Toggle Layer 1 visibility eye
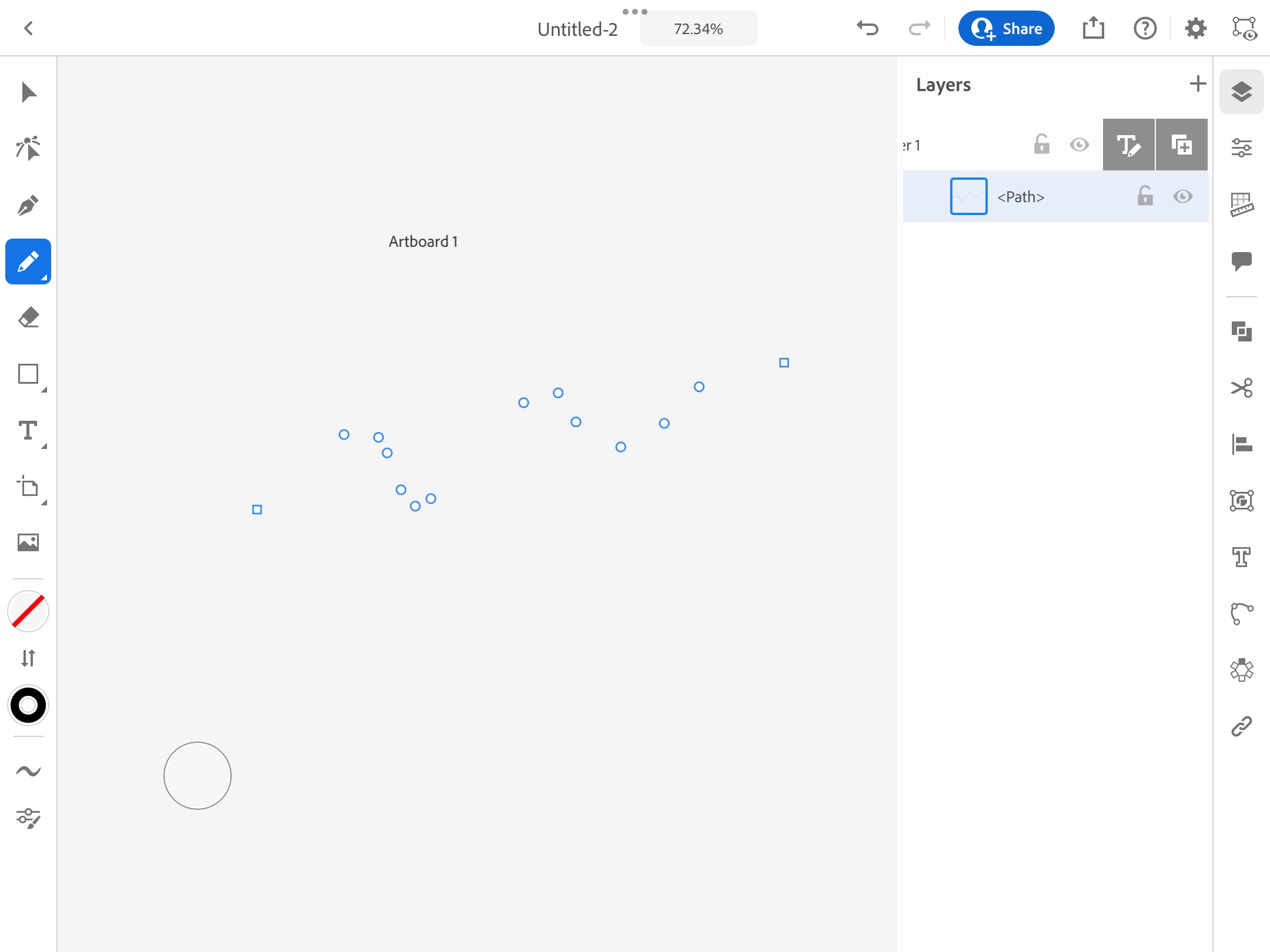Screen dimensions: 1270x952 [1079, 145]
